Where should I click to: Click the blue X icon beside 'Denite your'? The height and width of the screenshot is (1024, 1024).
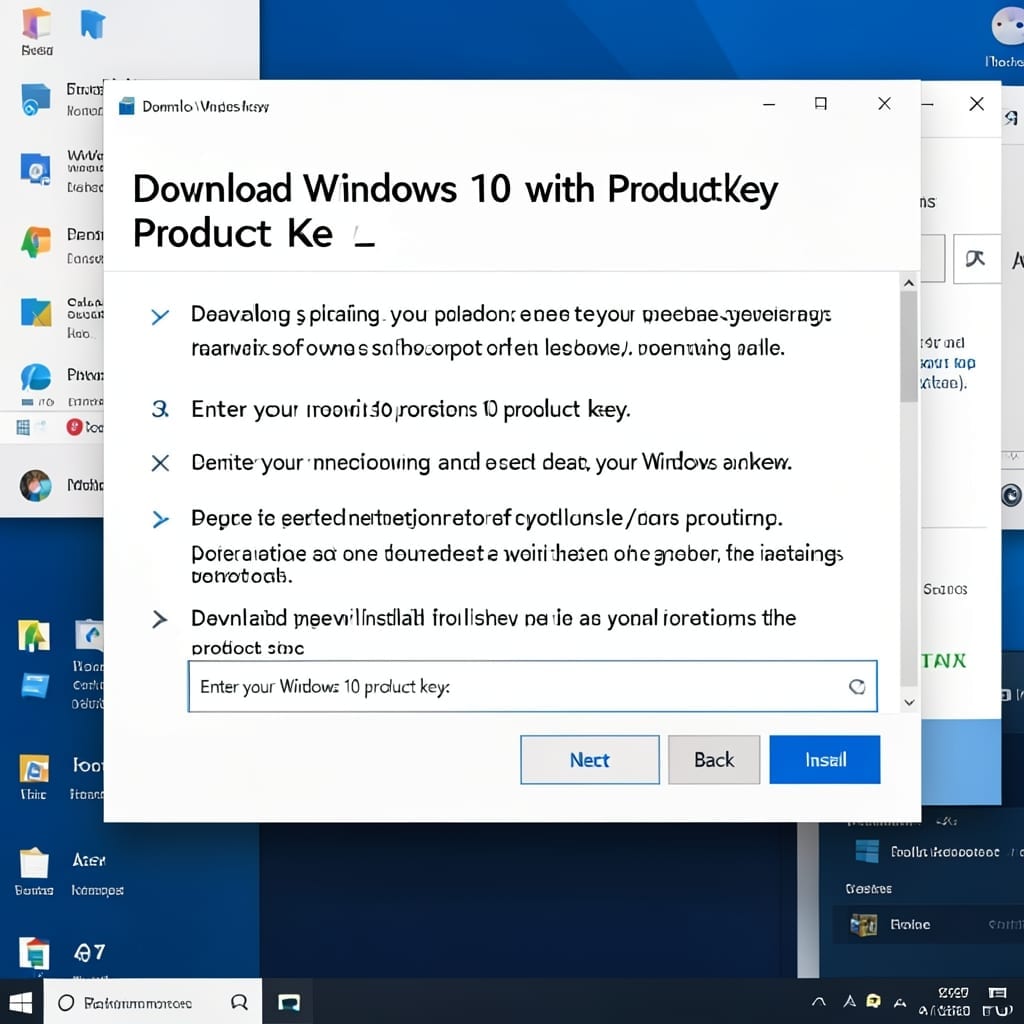coord(160,463)
